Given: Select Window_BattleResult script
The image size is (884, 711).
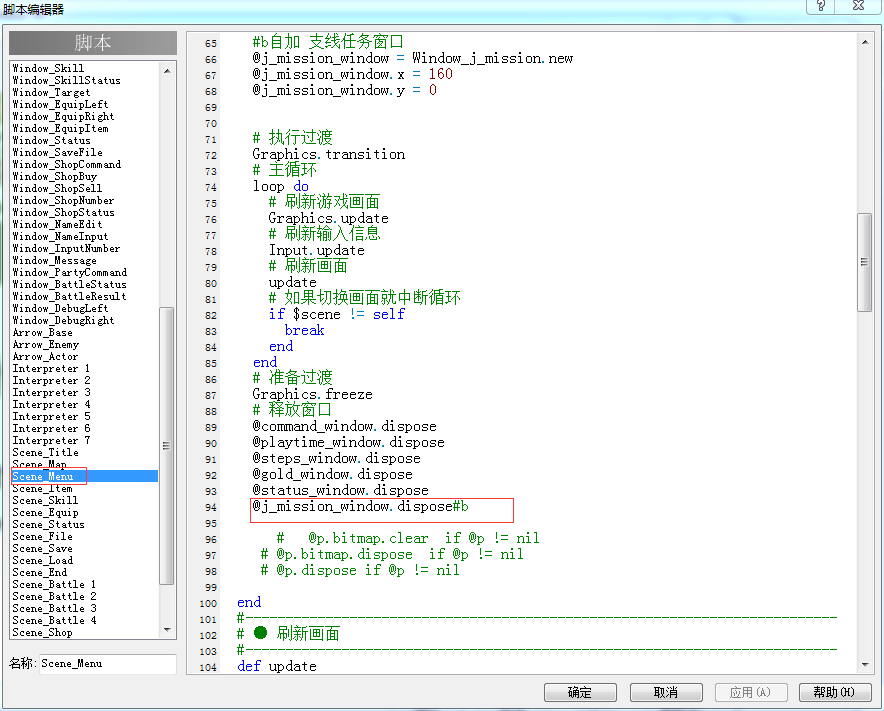Looking at the screenshot, I should (69, 296).
